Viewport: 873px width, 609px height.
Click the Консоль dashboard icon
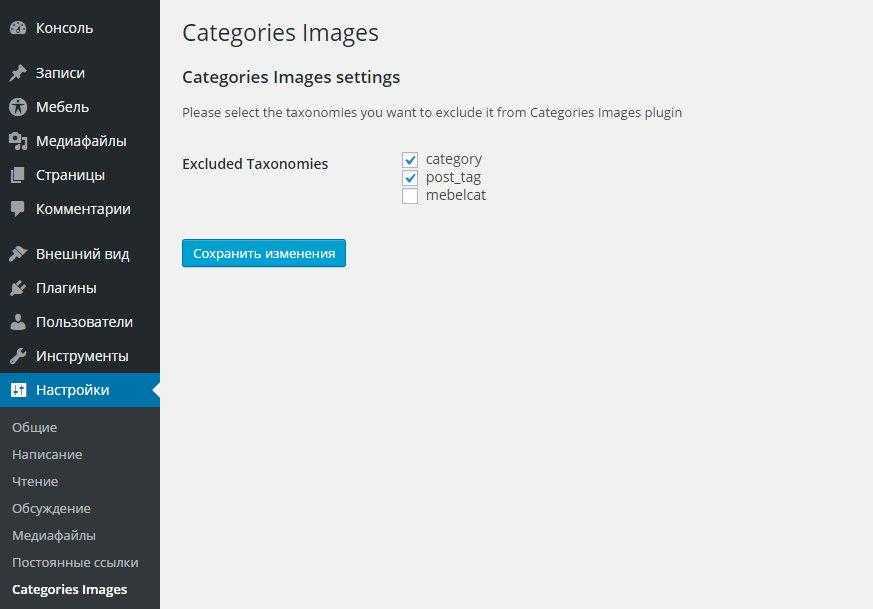[x=18, y=28]
